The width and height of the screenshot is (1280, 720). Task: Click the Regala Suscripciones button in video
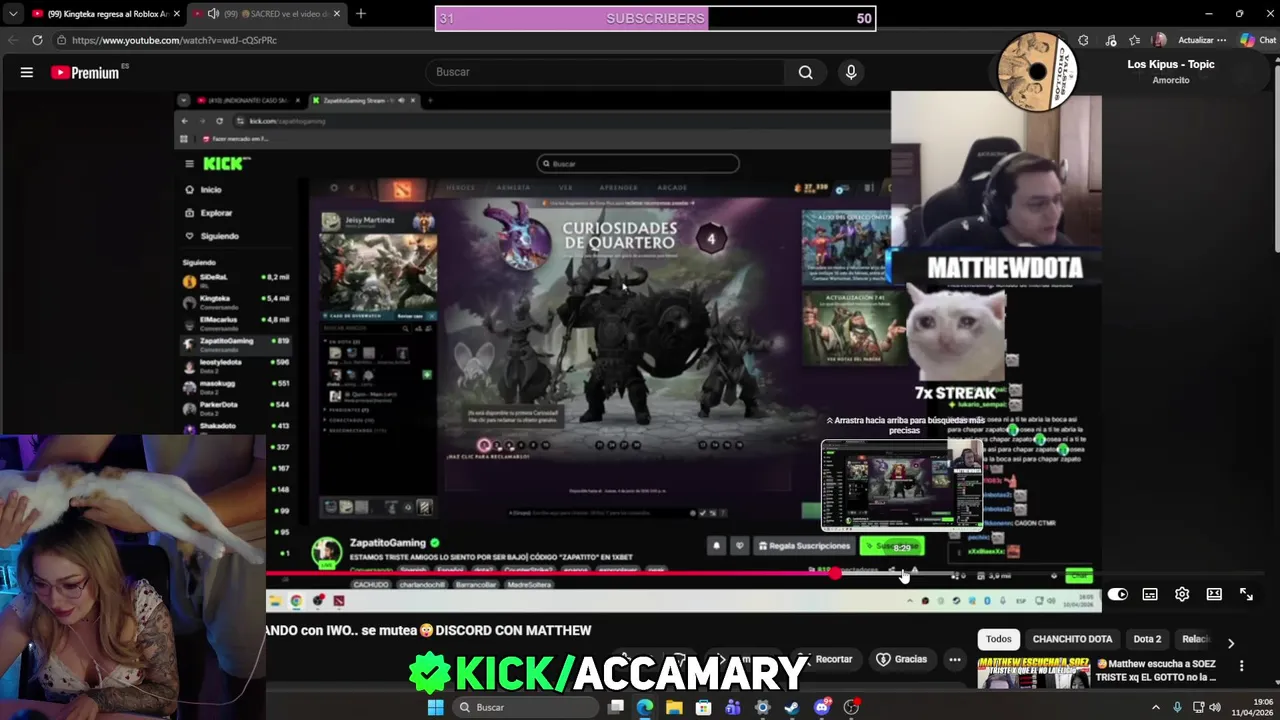tap(804, 546)
